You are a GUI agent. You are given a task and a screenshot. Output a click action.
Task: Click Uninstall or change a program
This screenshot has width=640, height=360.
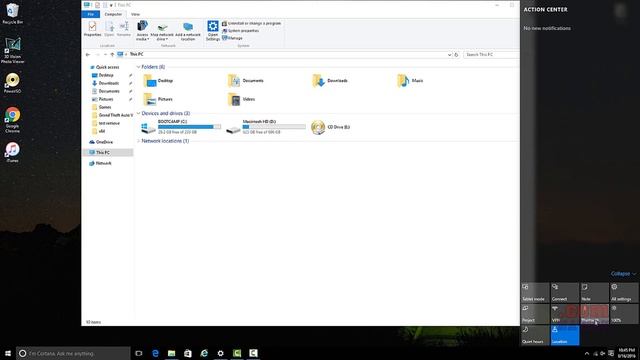[251, 24]
